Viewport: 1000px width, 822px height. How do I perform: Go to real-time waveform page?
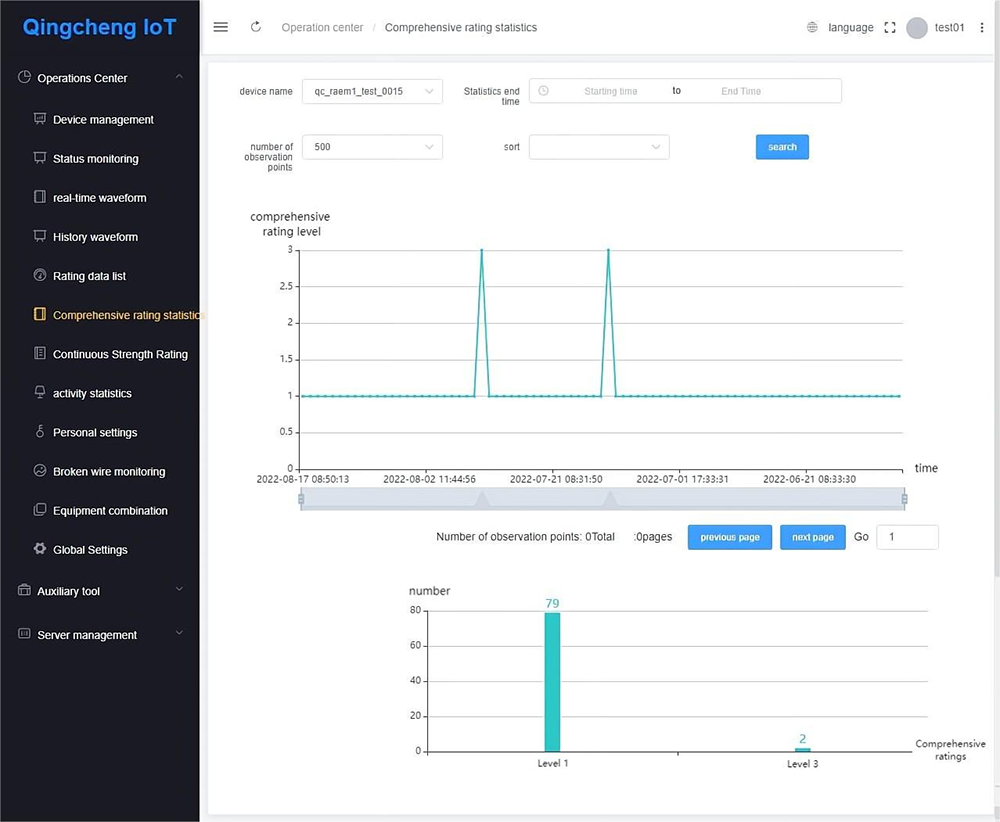click(99, 198)
